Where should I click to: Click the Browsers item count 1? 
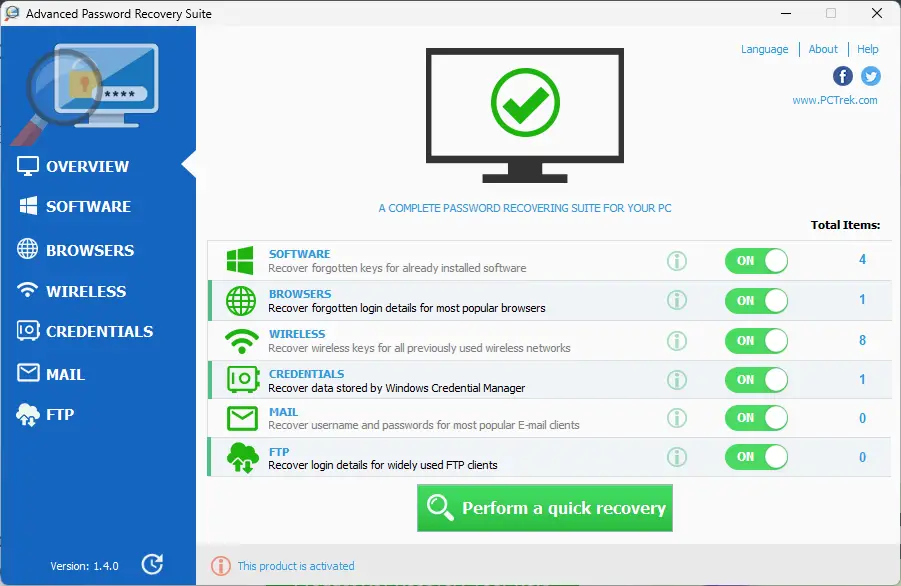862,299
